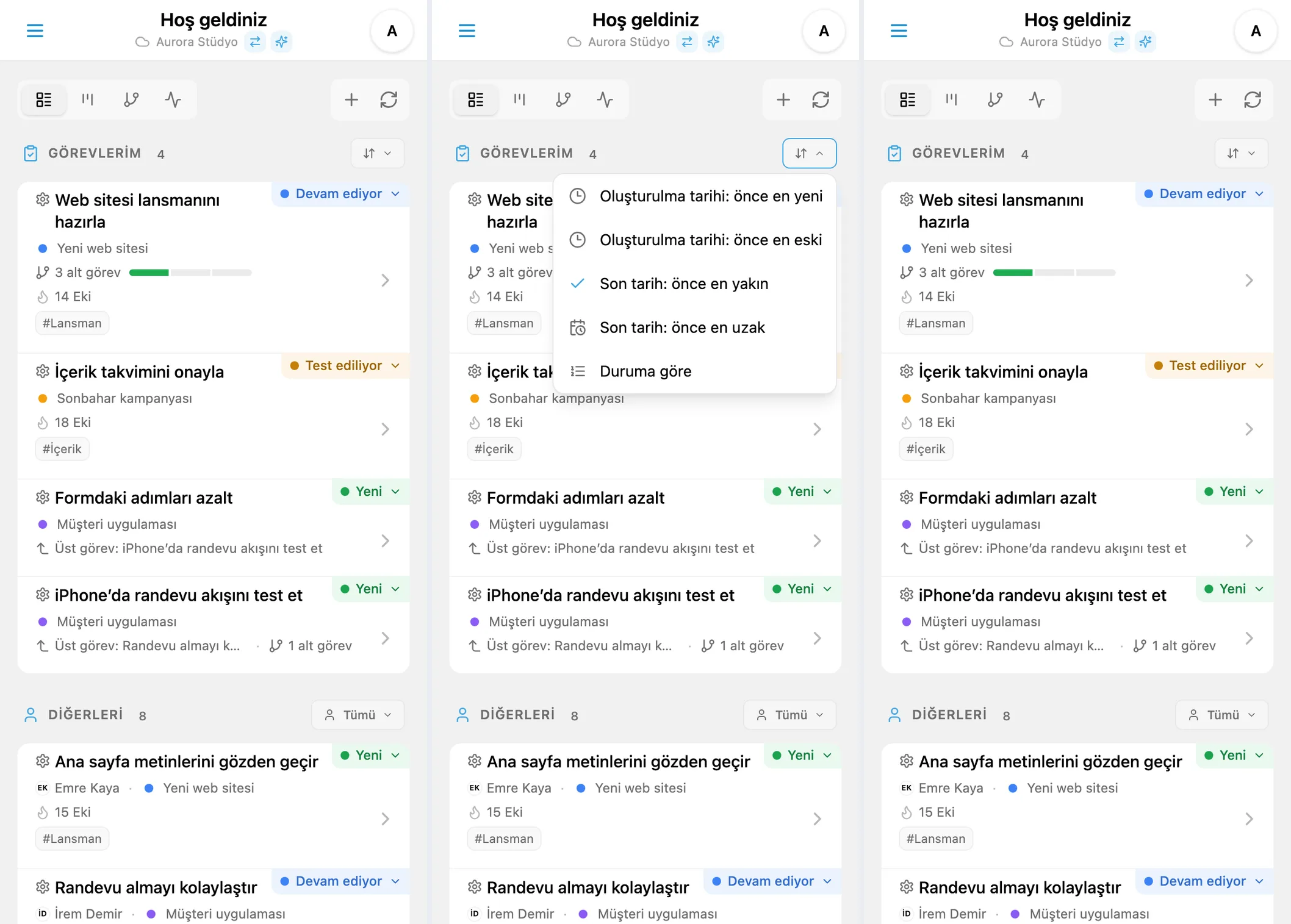Click #Lansman tag on Web sitesi in left panel
The image size is (1291, 924).
[x=72, y=323]
